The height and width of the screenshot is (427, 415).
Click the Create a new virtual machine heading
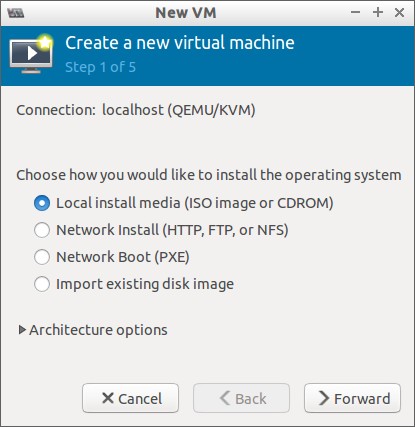[180, 43]
